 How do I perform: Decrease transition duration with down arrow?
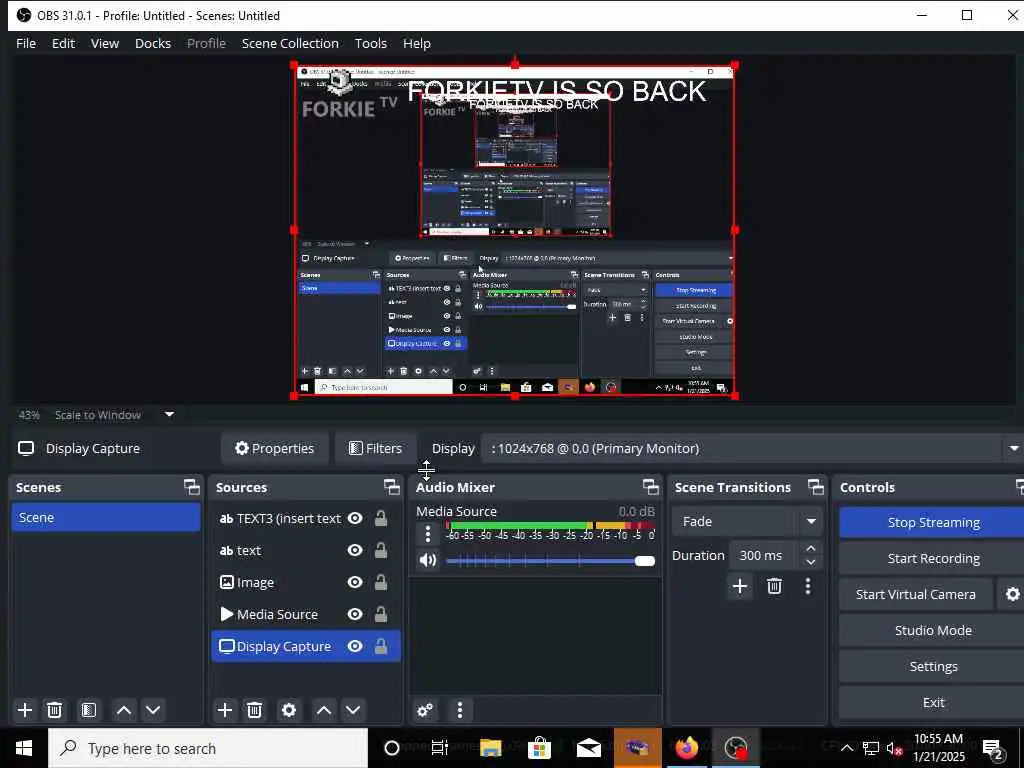[x=810, y=562]
